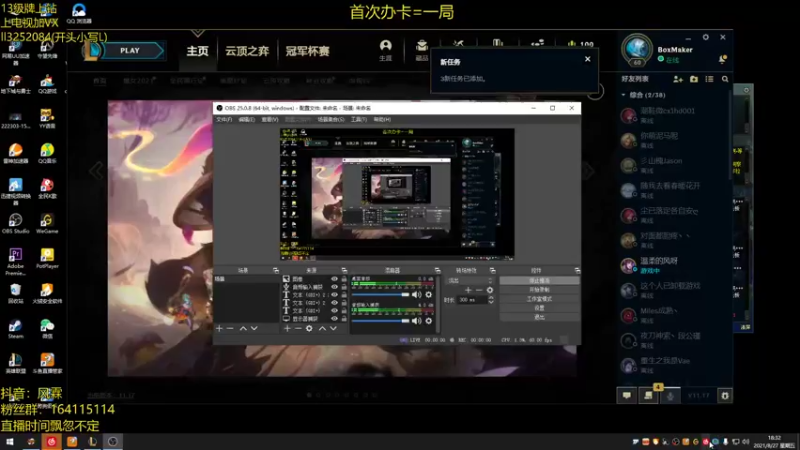This screenshot has height=450, width=800.
Task: Toggle visibility of 显示器捕获 source
Action: tap(334, 318)
